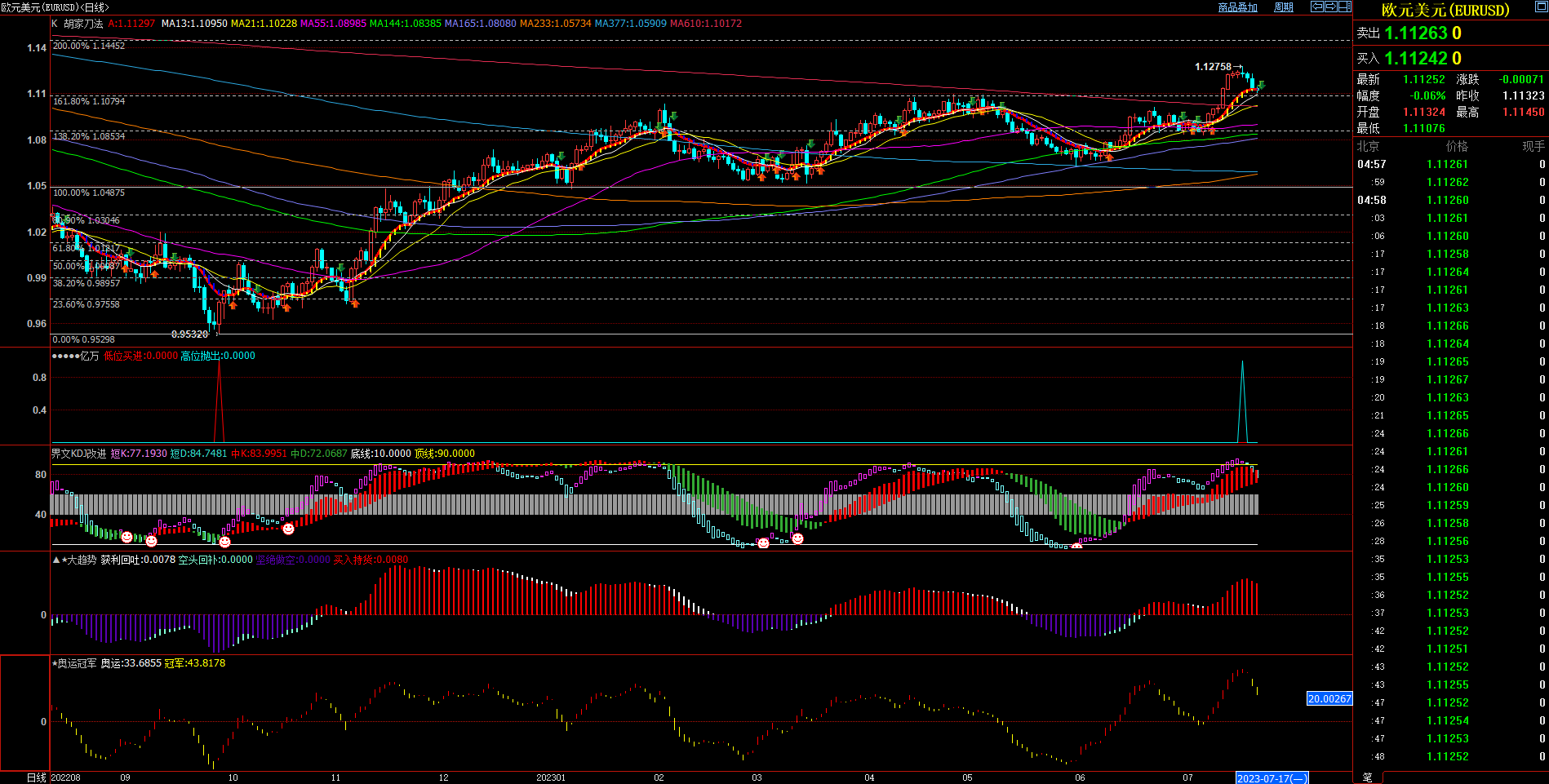This screenshot has height=784, width=1549.
Task: Open the 商品叠加 overlay link
Action: [1237, 7]
